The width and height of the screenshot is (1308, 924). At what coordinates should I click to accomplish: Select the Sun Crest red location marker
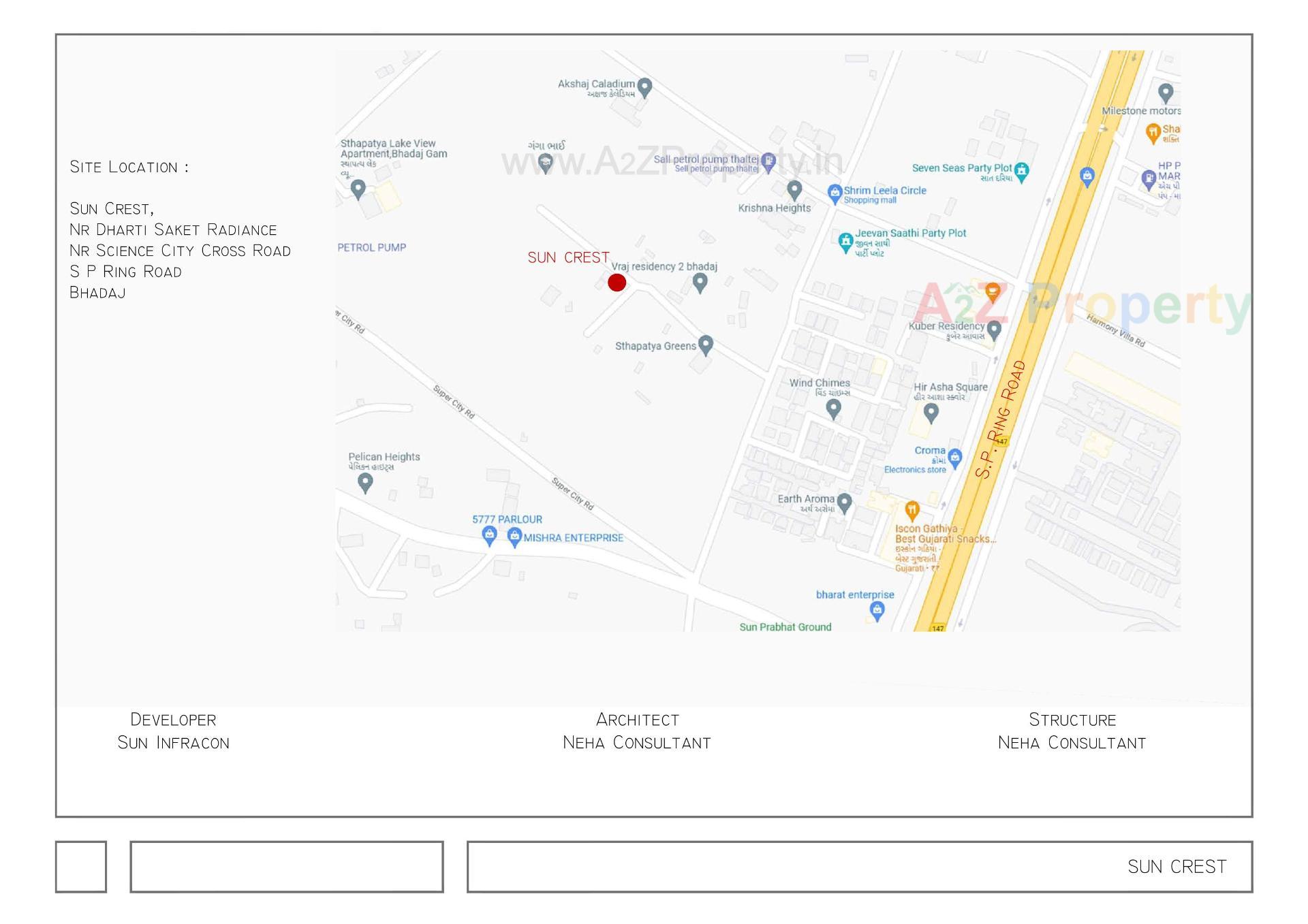pos(617,282)
